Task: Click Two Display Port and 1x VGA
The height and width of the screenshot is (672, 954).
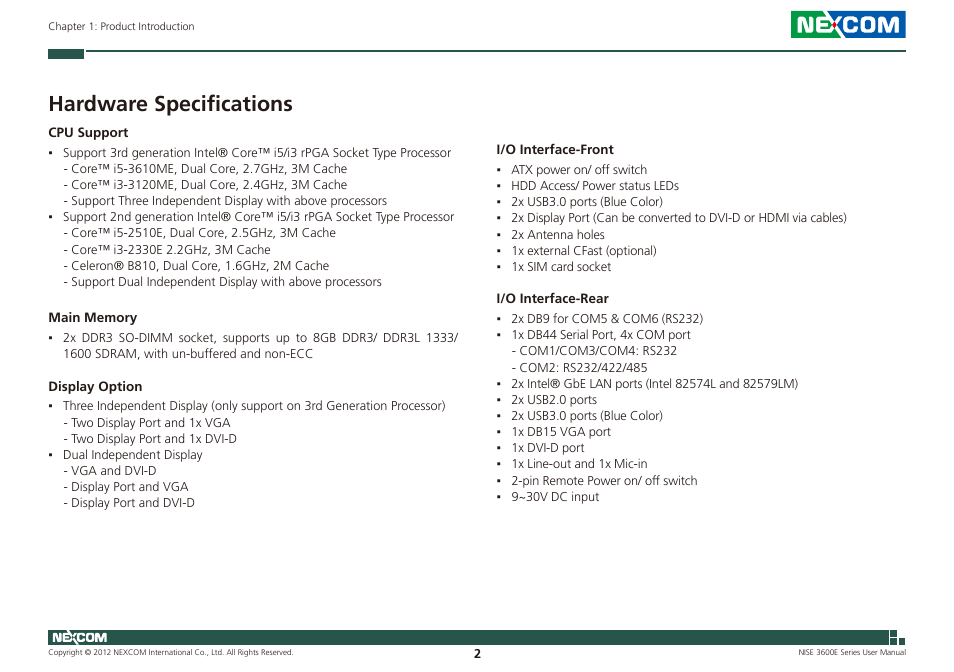Action: click(147, 423)
